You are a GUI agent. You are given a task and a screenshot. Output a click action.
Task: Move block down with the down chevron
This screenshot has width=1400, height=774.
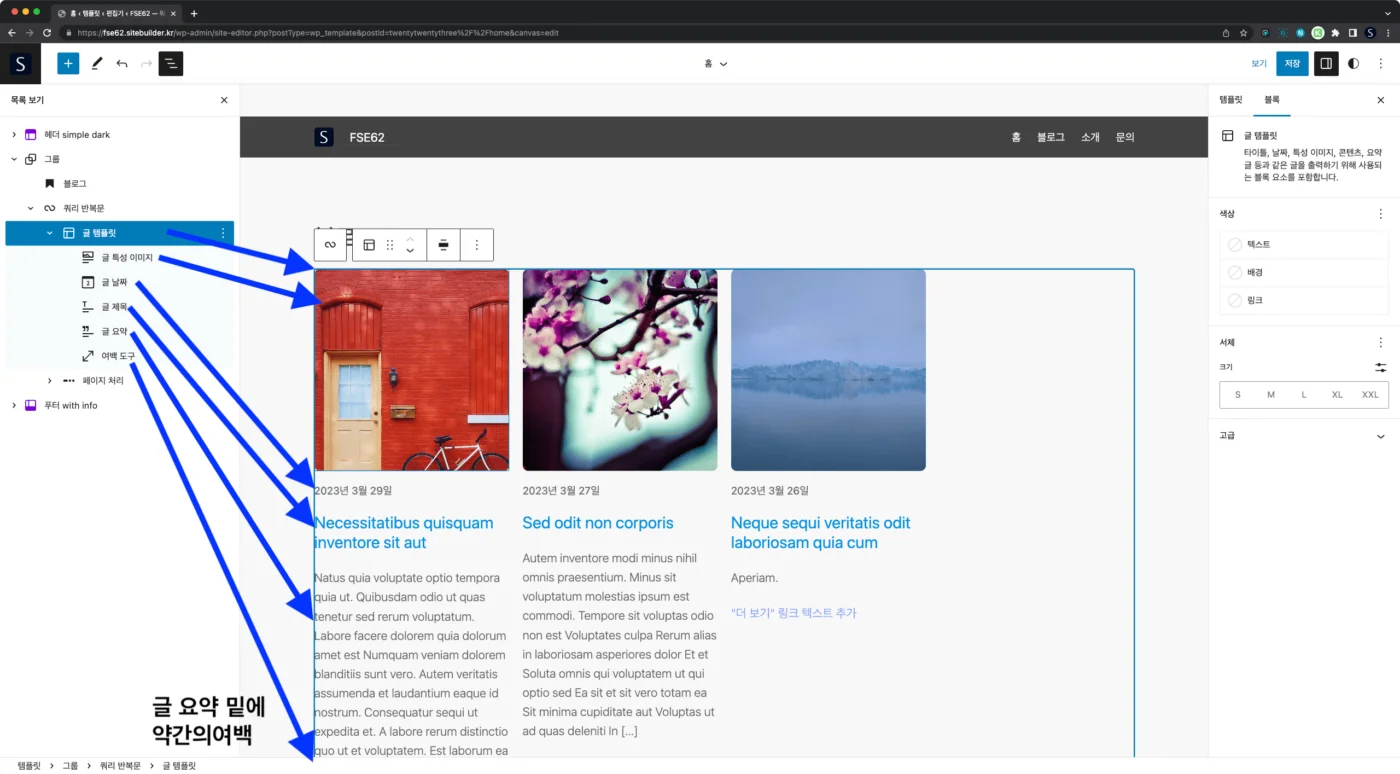click(409, 252)
